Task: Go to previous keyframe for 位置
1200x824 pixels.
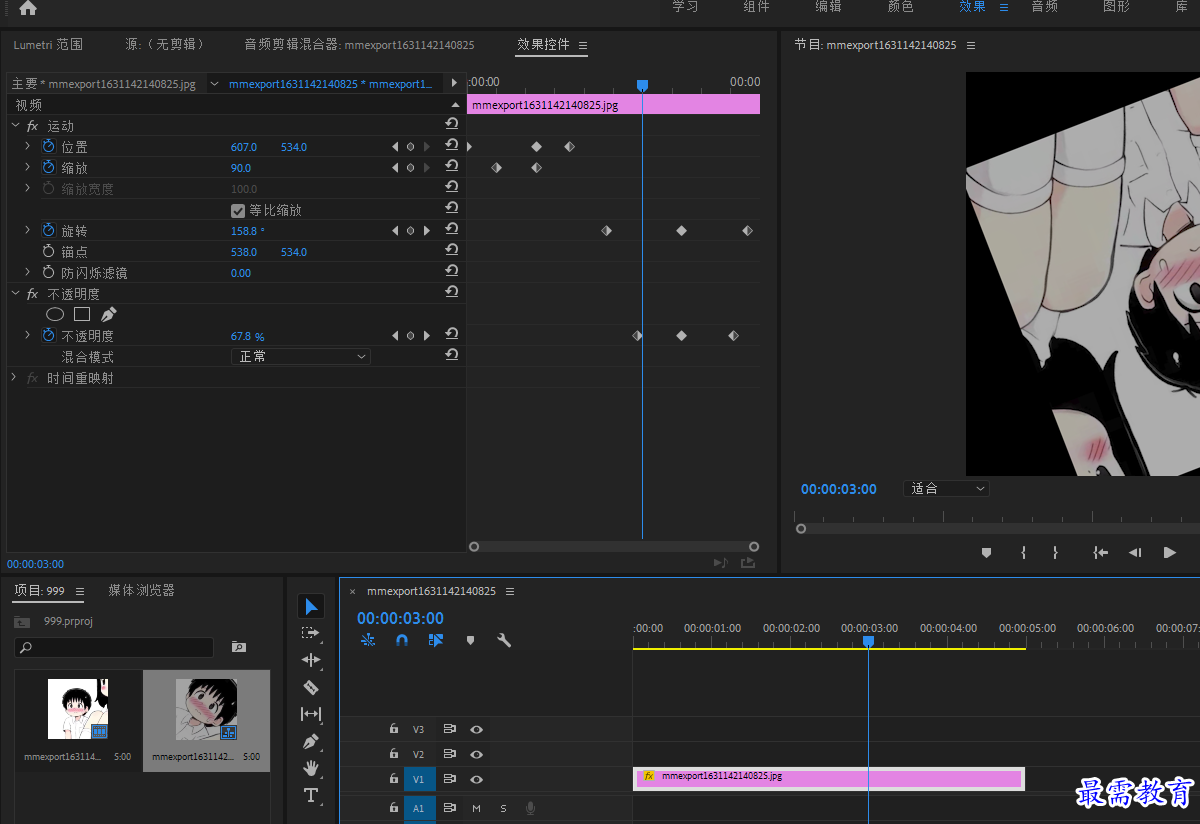Action: tap(395, 147)
